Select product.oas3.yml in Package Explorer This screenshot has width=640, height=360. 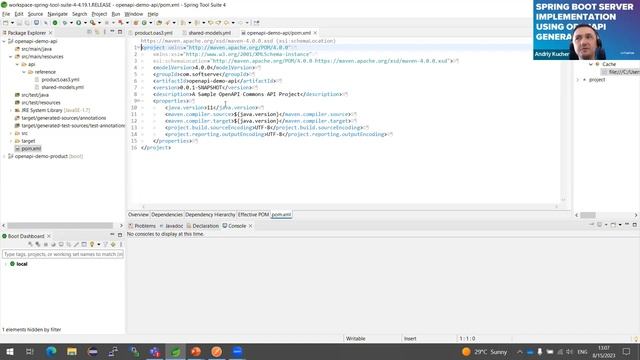(60, 80)
